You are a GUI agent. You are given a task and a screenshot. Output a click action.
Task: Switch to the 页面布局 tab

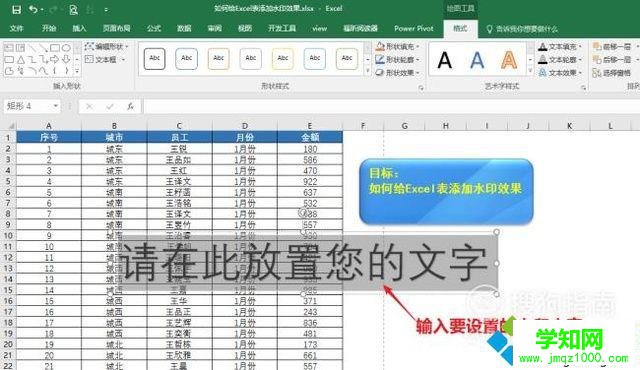116,29
